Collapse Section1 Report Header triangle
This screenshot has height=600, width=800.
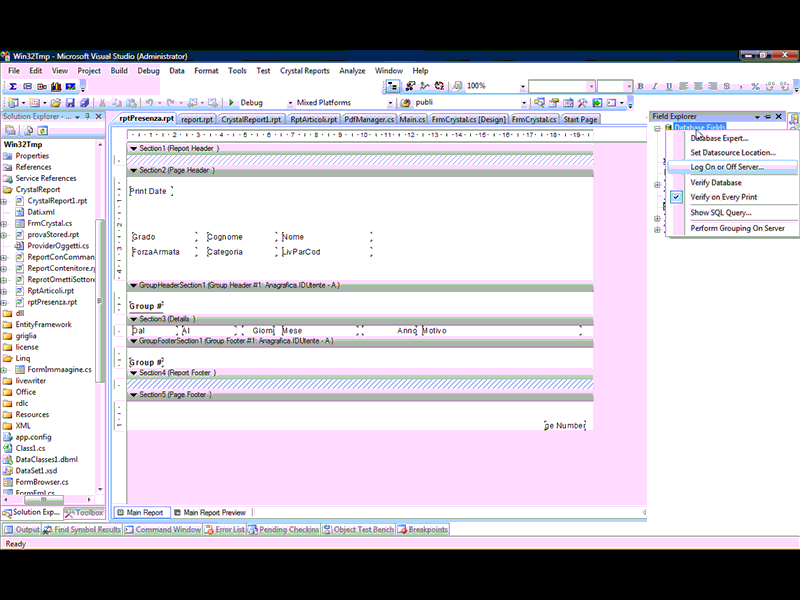tap(134, 148)
